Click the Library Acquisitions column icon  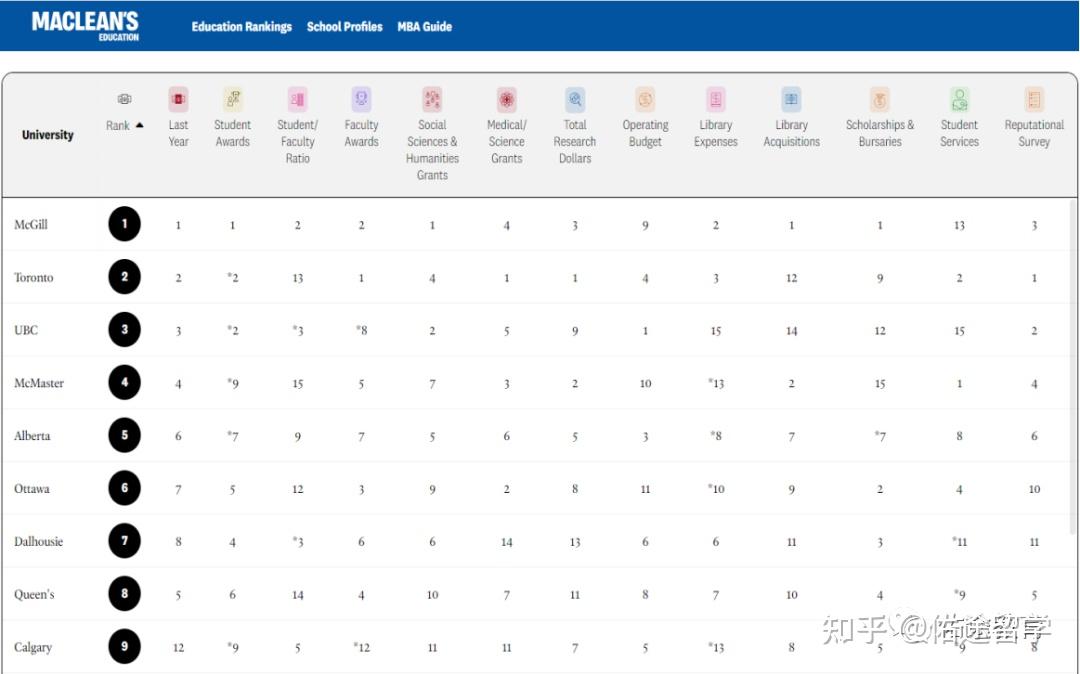pyautogui.click(x=791, y=99)
